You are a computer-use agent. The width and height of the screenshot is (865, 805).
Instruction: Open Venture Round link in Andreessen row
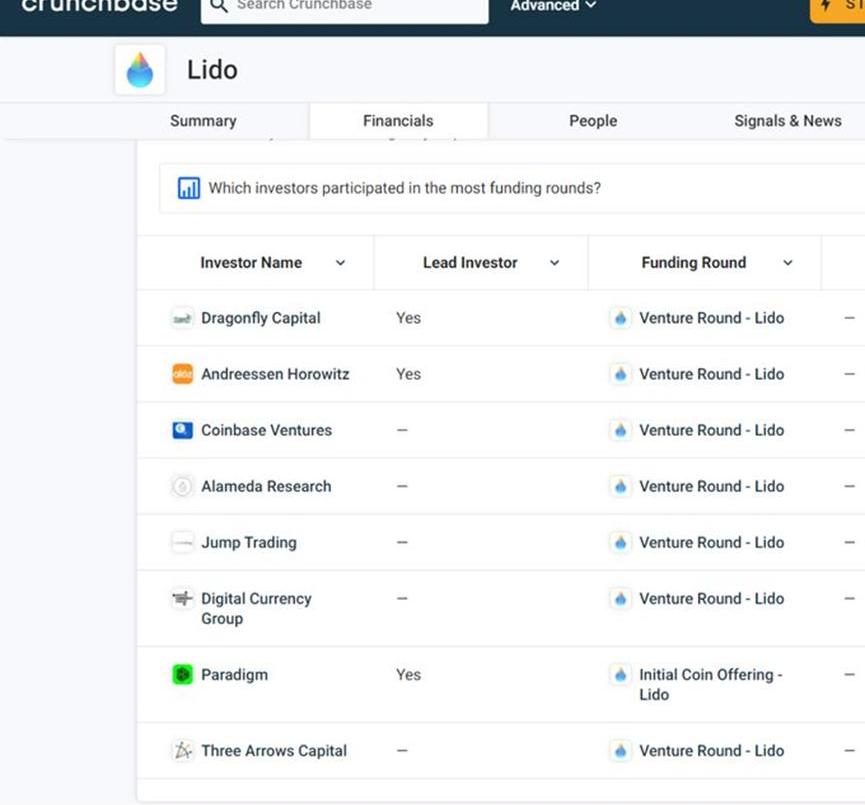[x=712, y=374]
